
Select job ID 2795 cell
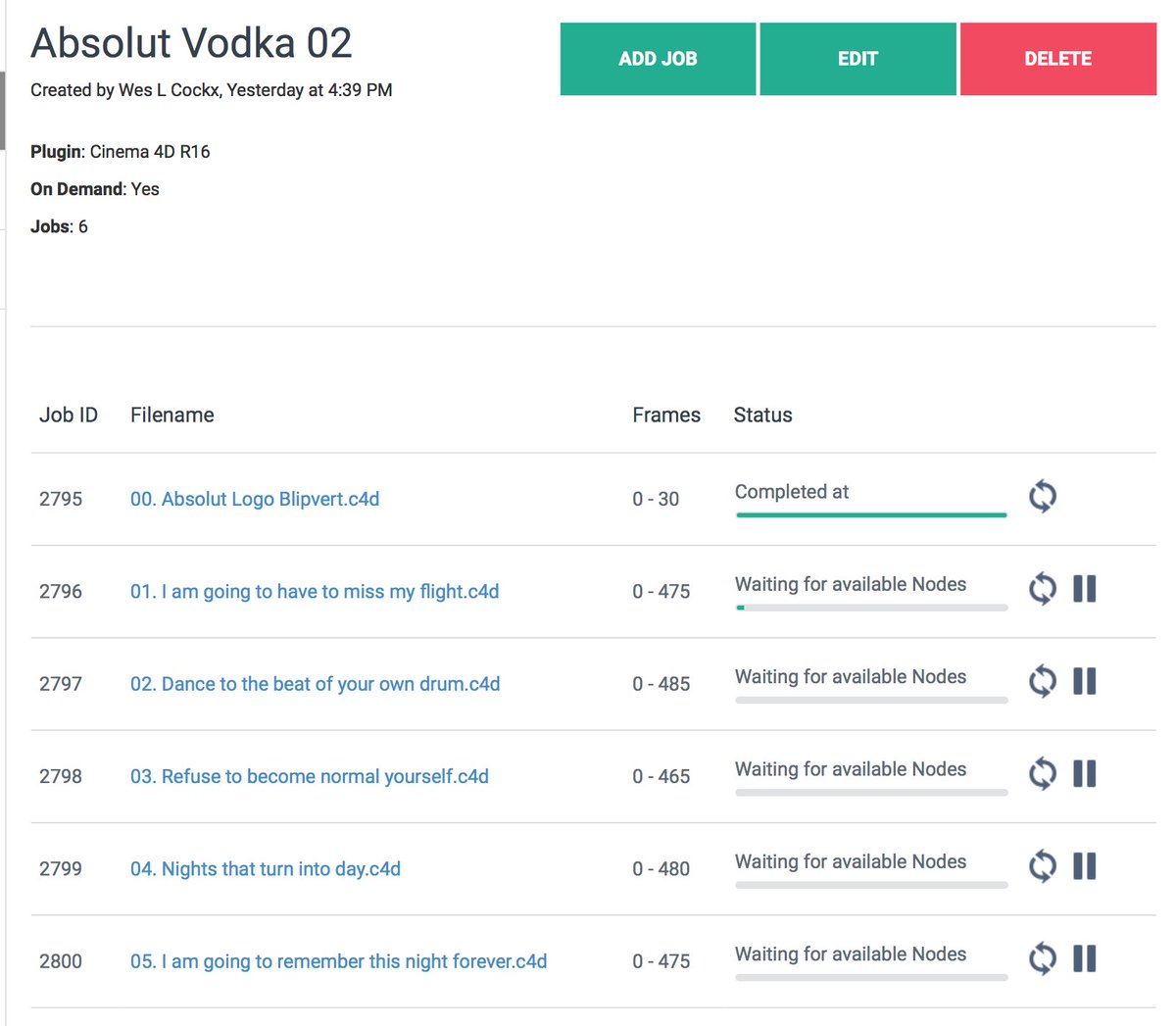[x=61, y=499]
